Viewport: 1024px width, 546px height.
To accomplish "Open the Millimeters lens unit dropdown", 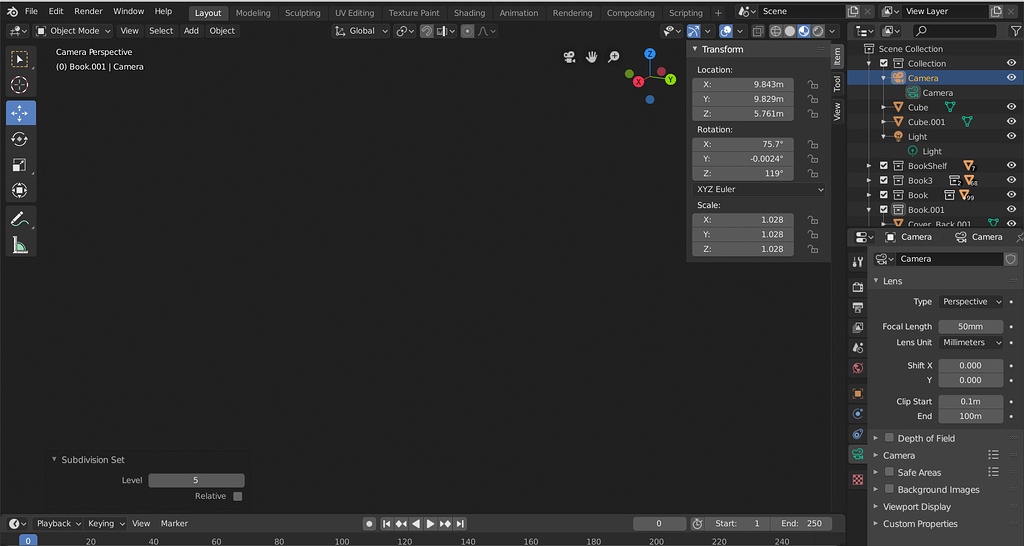I will tap(970, 342).
